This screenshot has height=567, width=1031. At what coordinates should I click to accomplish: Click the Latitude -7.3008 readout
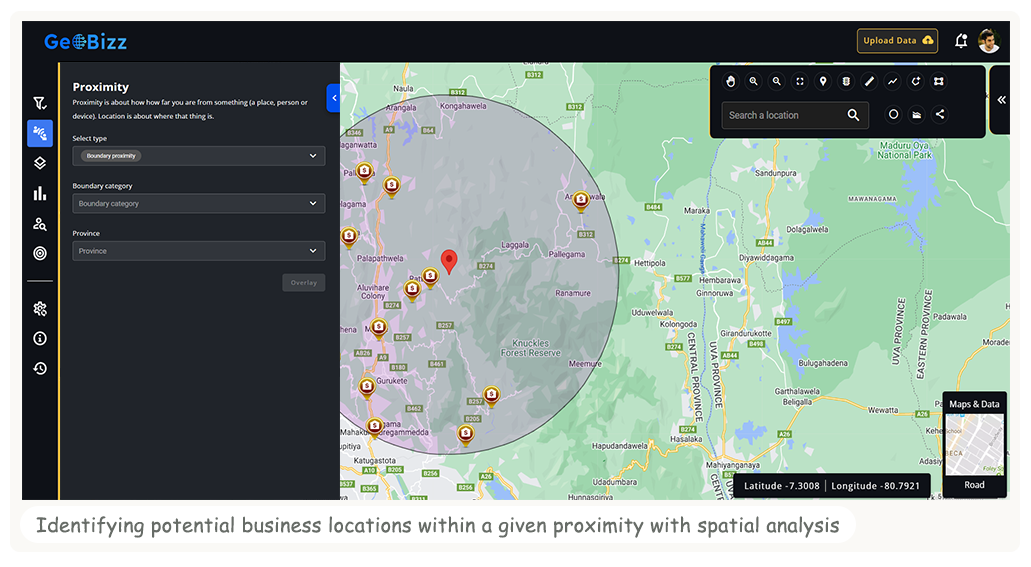781,485
